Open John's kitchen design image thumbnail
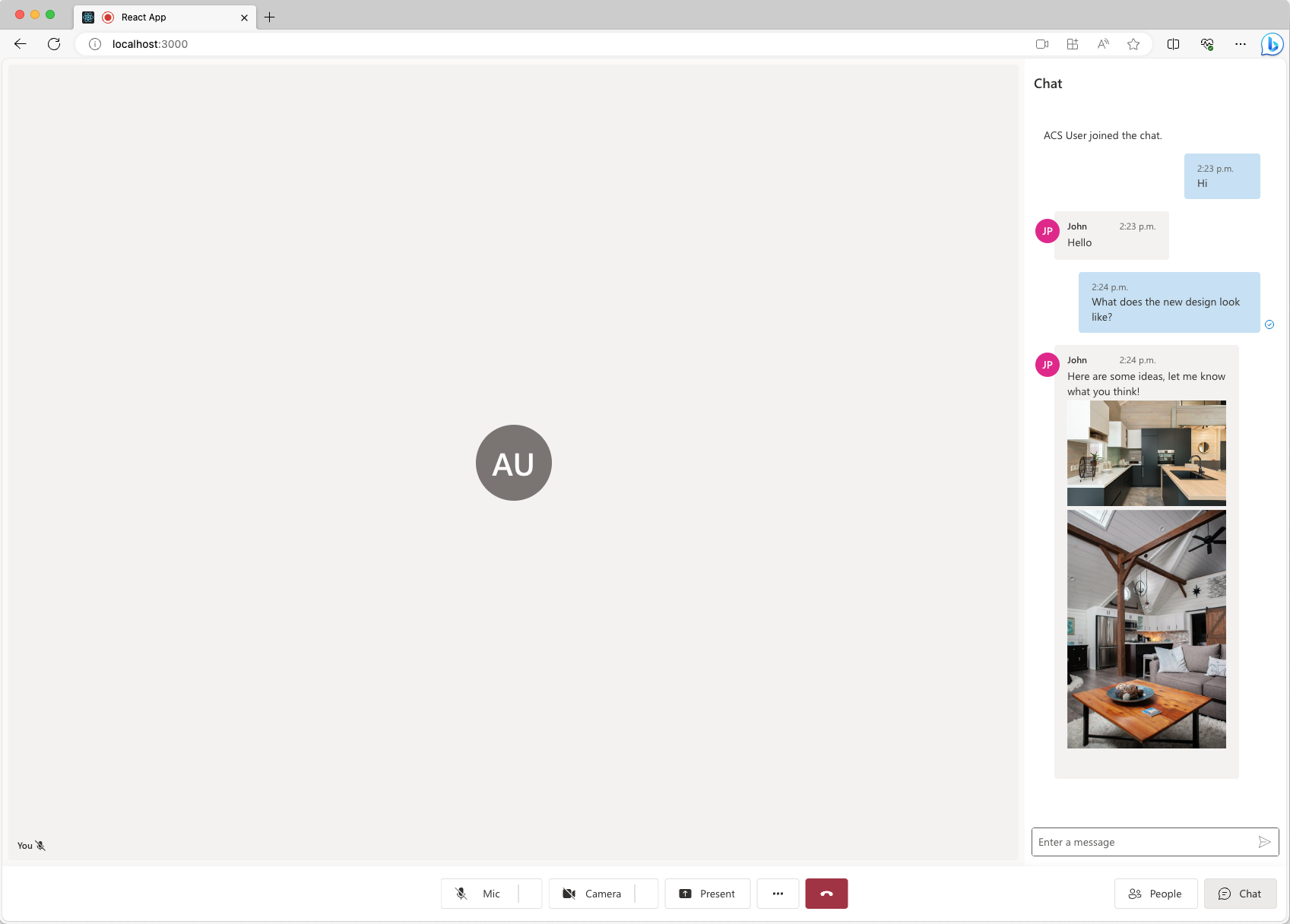 click(1146, 453)
